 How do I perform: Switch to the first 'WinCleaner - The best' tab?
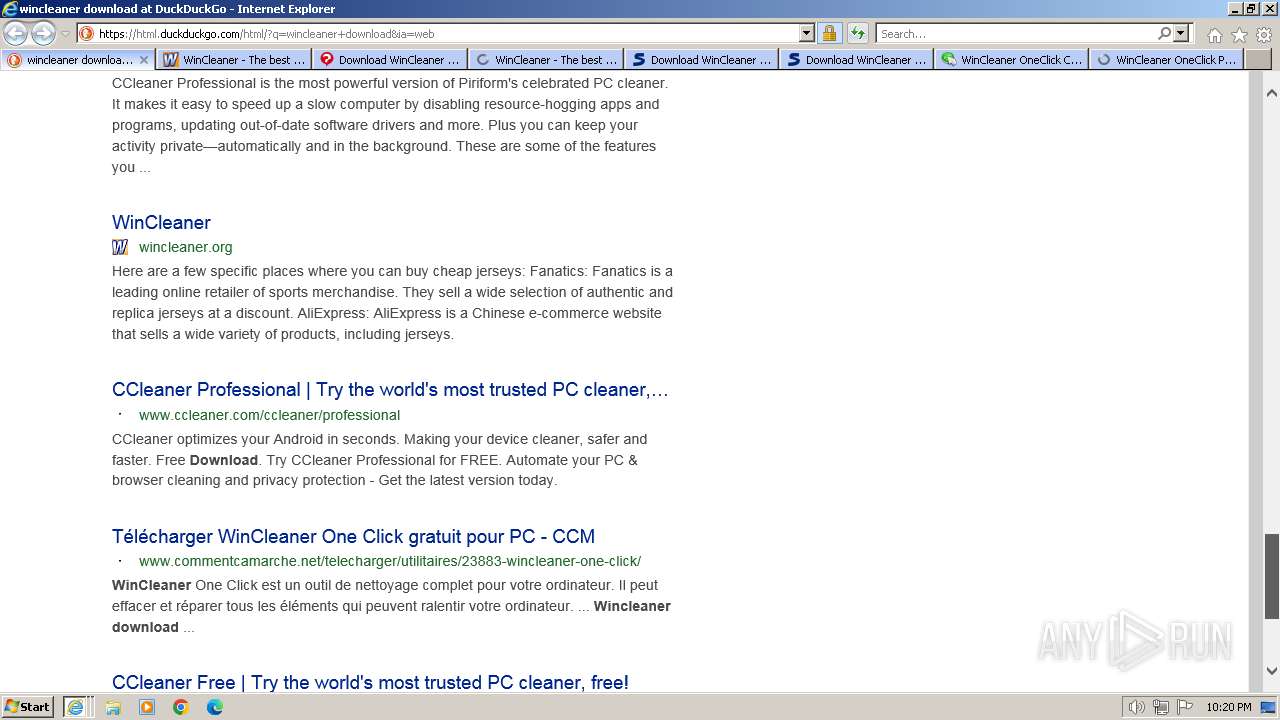click(x=234, y=59)
